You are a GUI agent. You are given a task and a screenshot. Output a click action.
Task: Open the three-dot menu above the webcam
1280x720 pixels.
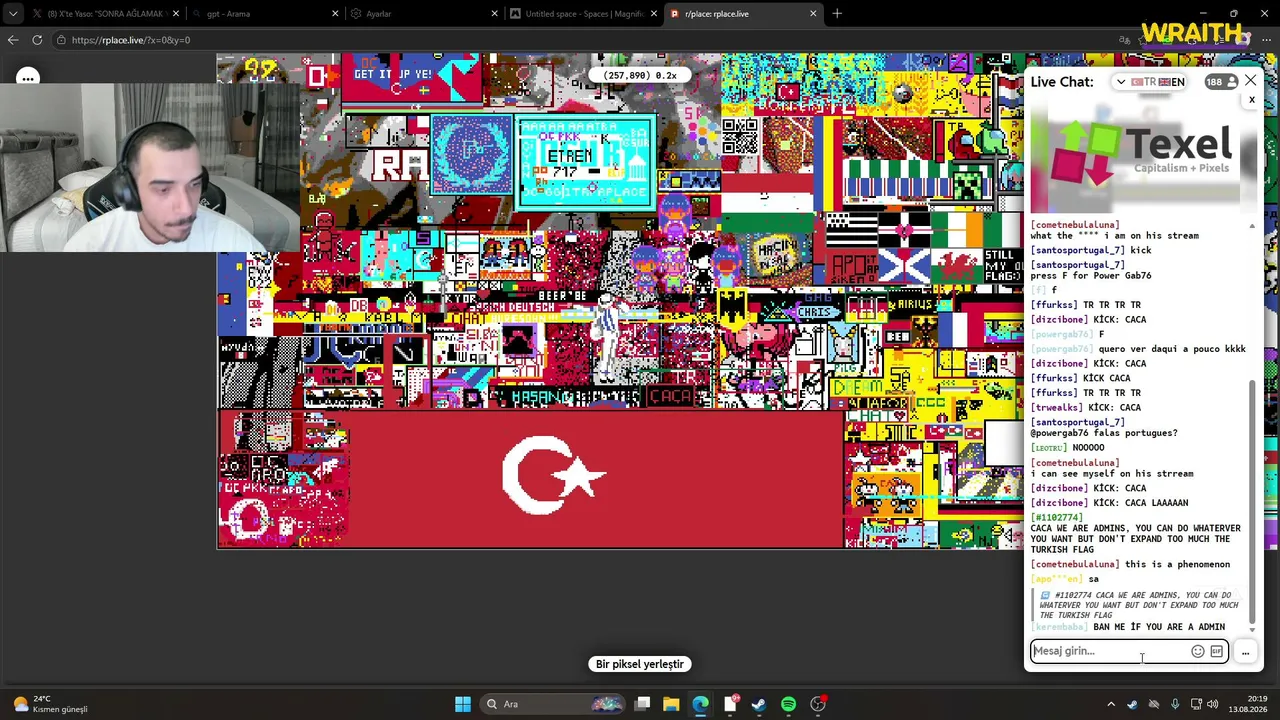coord(27,78)
